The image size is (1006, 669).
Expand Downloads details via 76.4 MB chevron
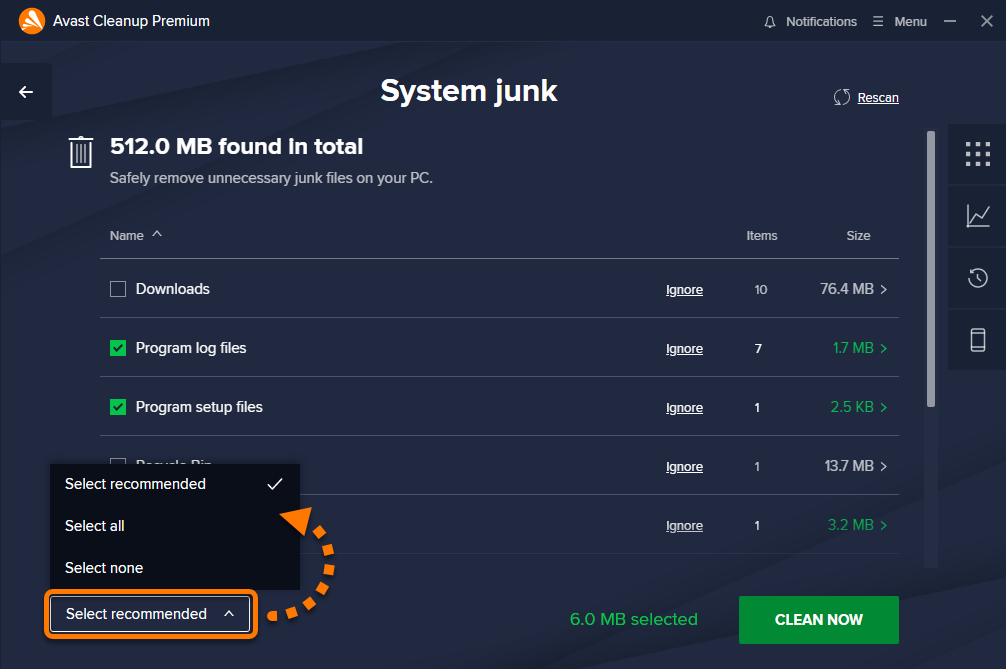coord(883,289)
